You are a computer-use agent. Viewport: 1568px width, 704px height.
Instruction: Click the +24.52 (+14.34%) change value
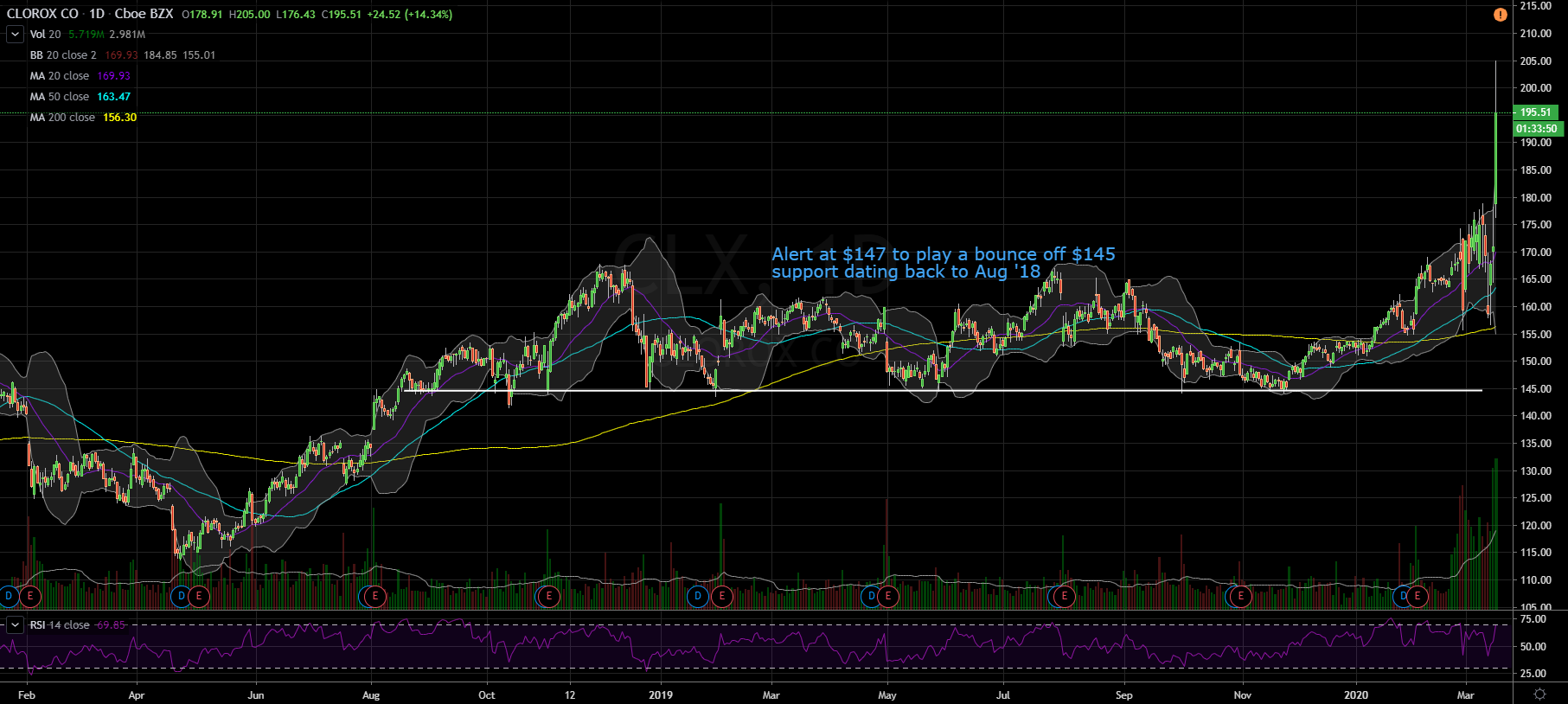[409, 15]
